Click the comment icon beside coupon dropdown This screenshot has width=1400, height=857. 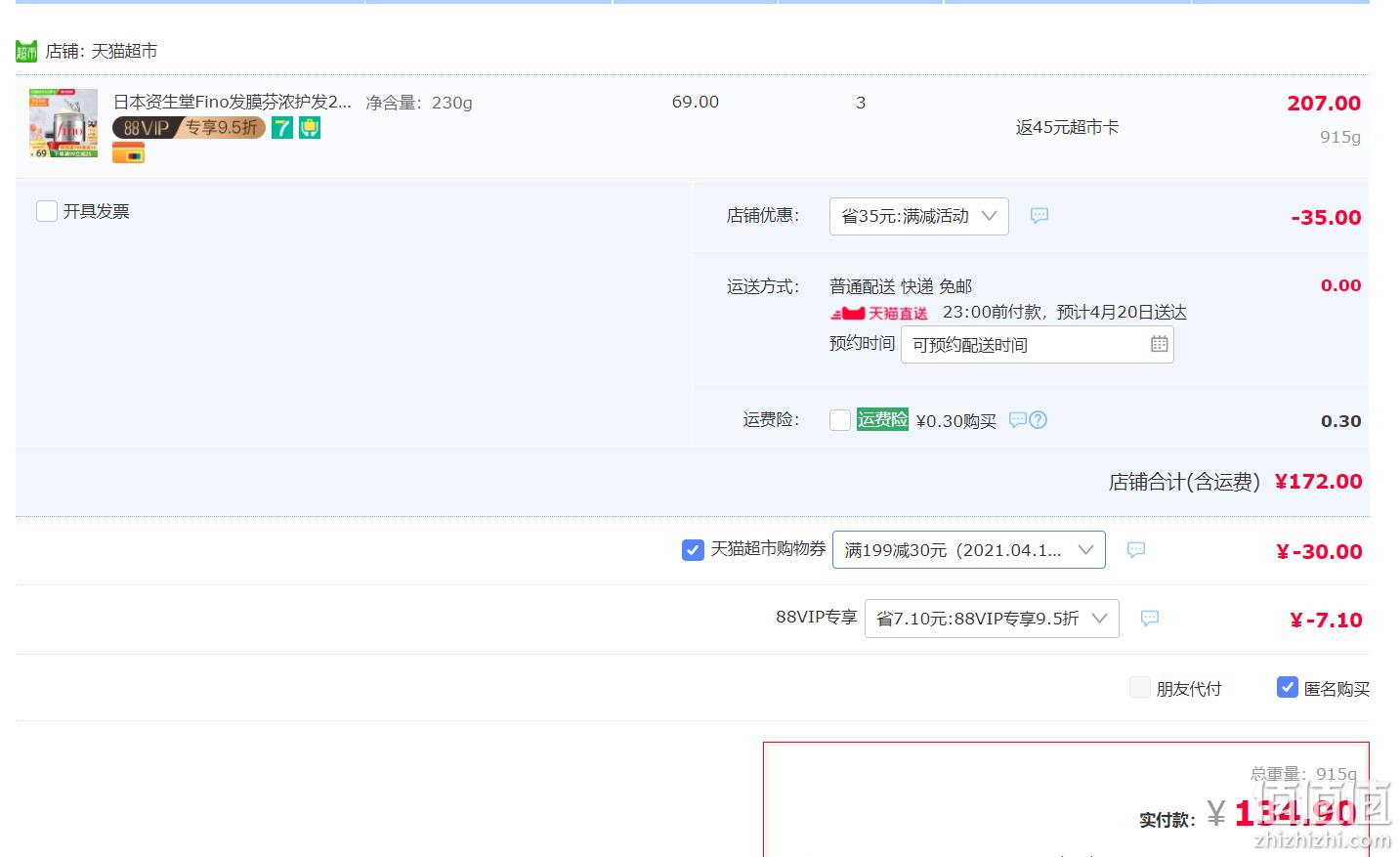1136,549
